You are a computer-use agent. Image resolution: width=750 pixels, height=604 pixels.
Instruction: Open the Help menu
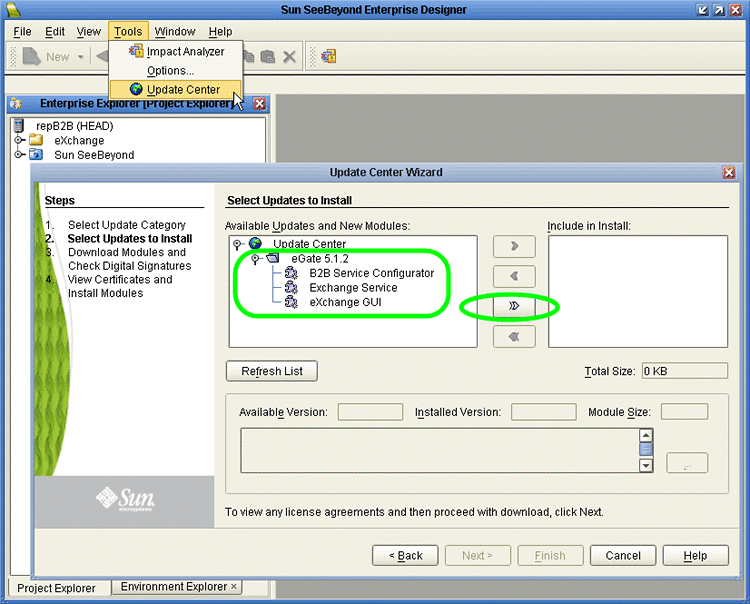(220, 32)
